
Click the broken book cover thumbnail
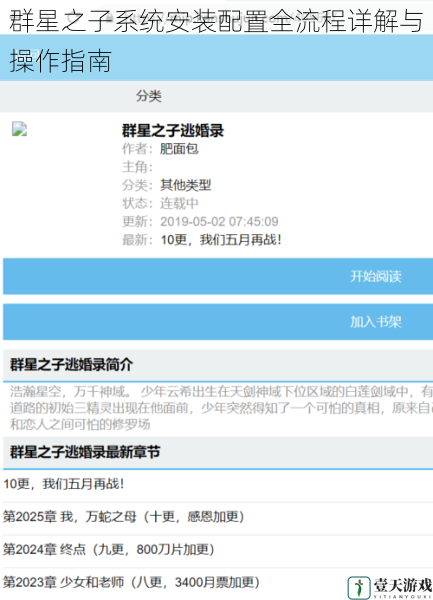20,129
